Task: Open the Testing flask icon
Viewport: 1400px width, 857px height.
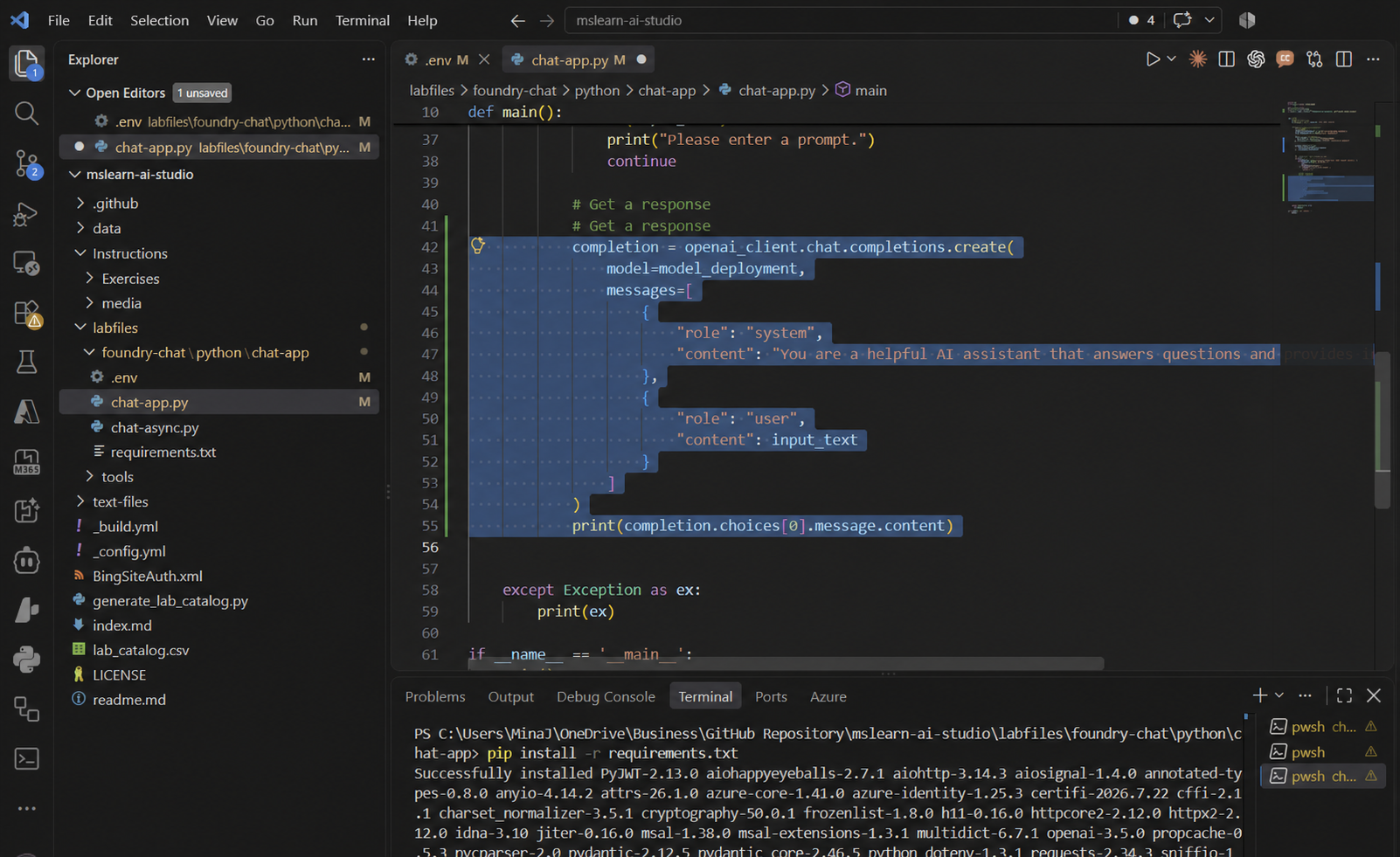Action: click(26, 362)
